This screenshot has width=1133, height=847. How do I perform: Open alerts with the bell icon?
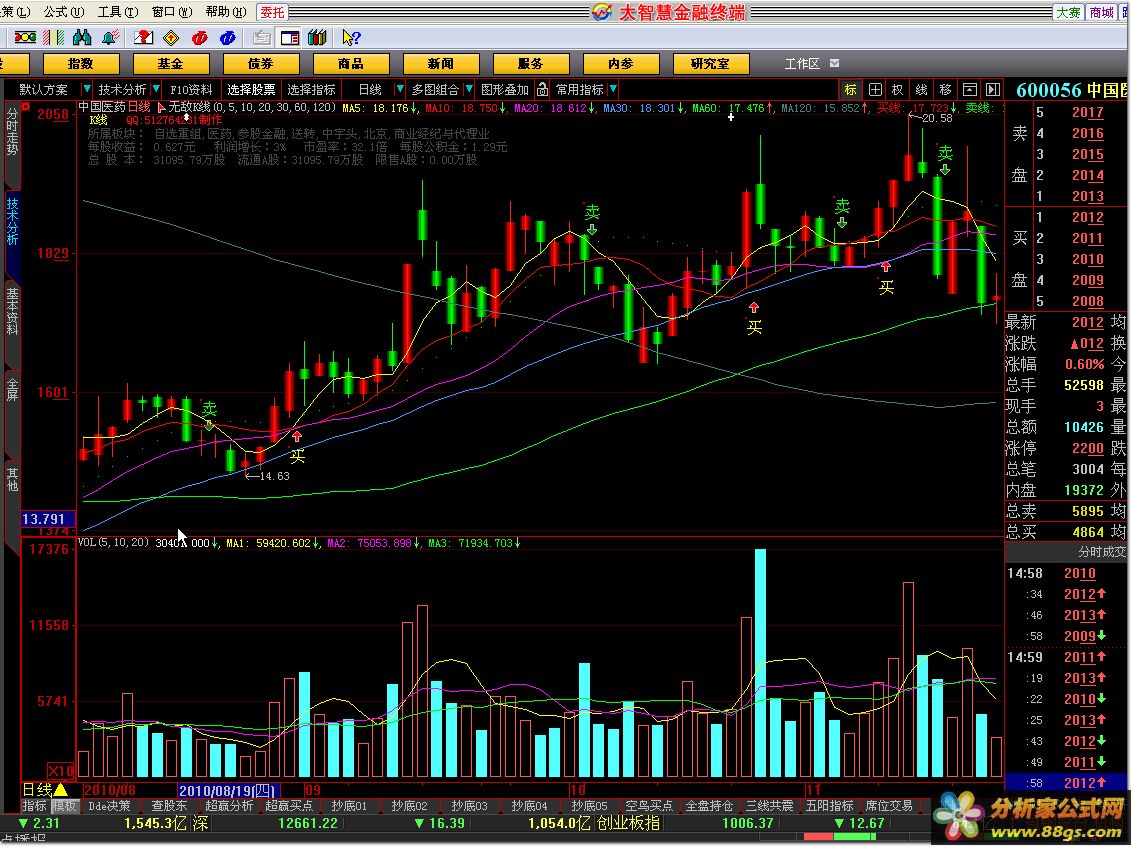point(111,38)
